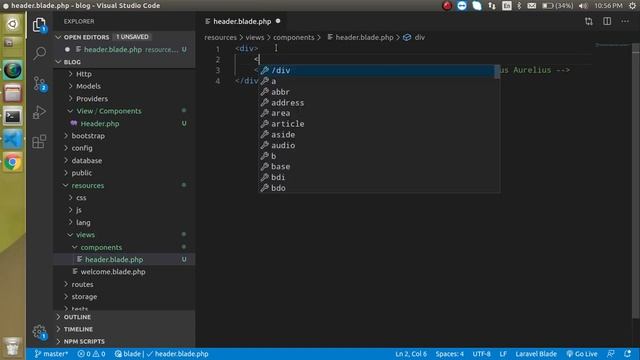640x360 pixels.
Task: Open the Source Control view
Action: pyautogui.click(x=40, y=84)
